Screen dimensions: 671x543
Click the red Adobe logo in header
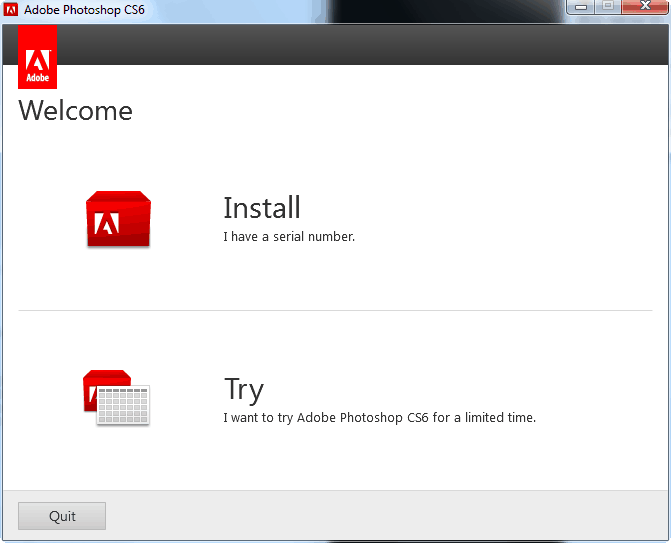[38, 57]
